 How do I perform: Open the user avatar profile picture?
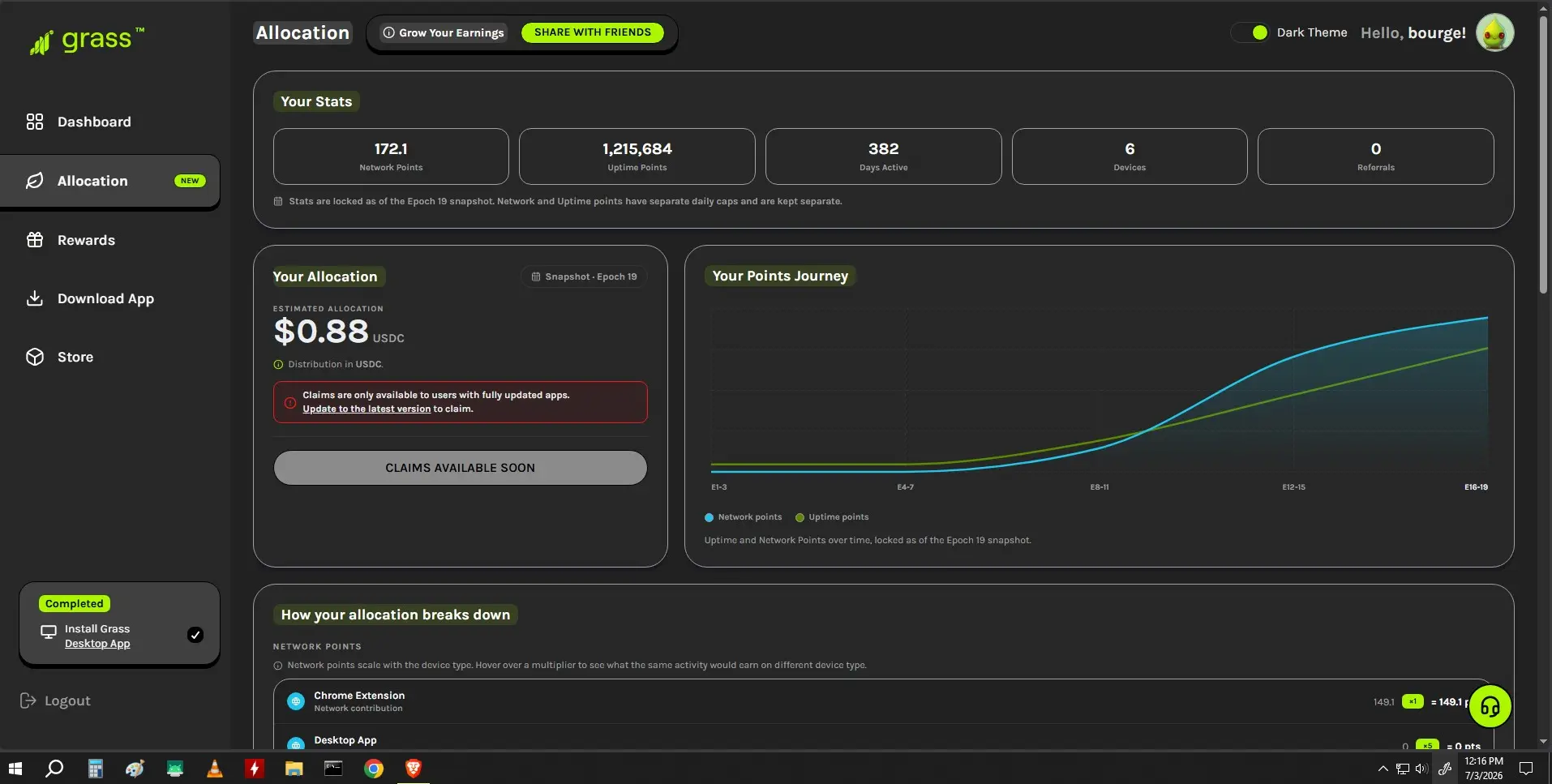1494,32
